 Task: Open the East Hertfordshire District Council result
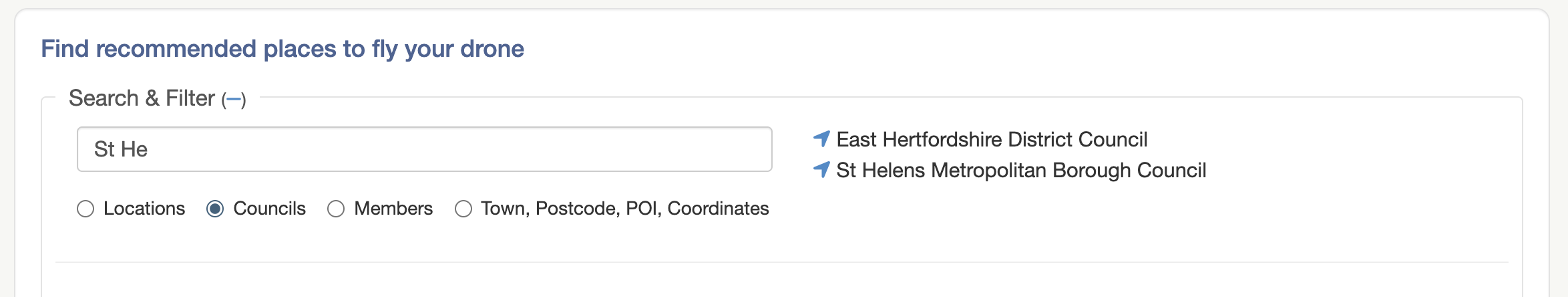(x=992, y=139)
